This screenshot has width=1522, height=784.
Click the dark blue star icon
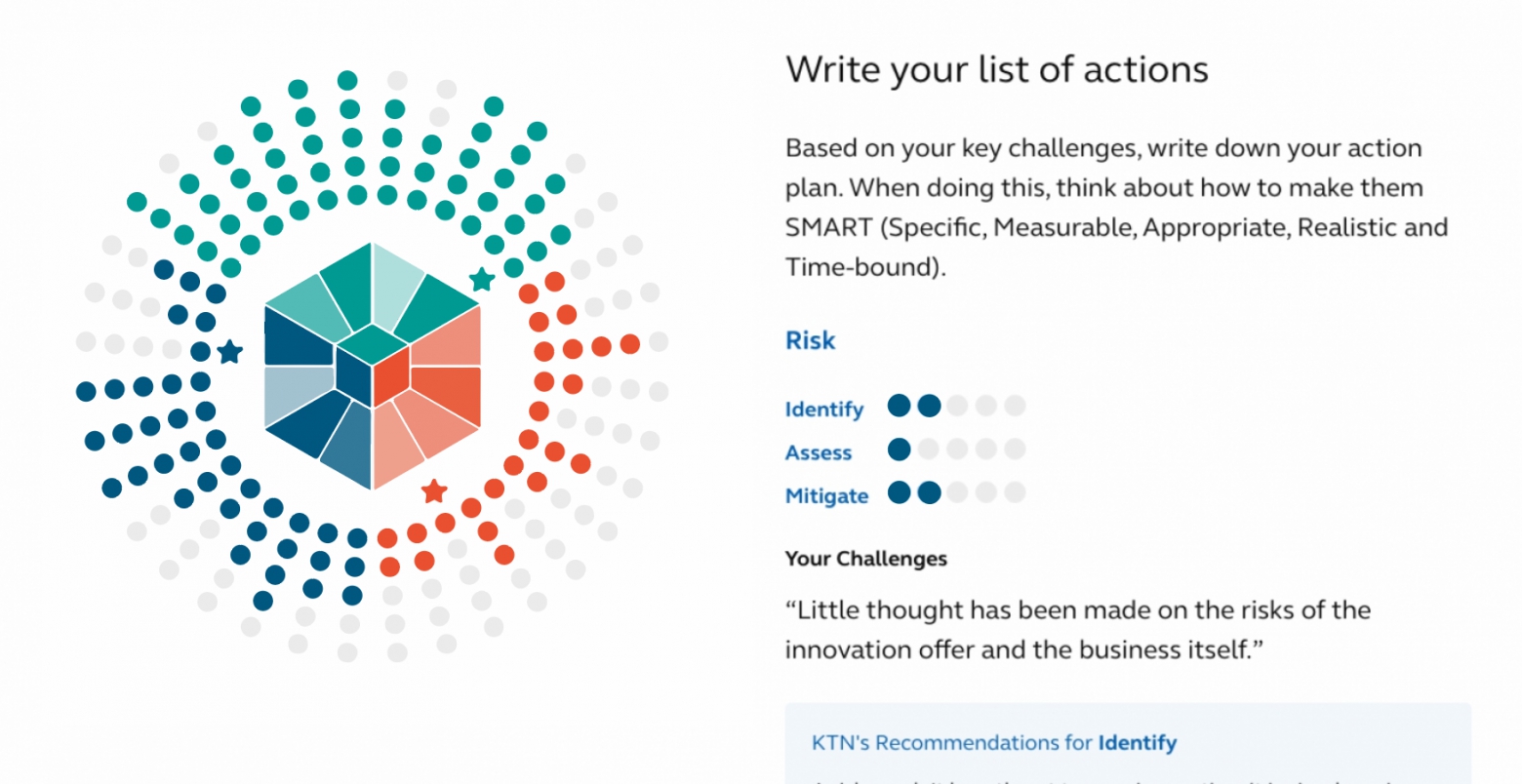point(229,351)
